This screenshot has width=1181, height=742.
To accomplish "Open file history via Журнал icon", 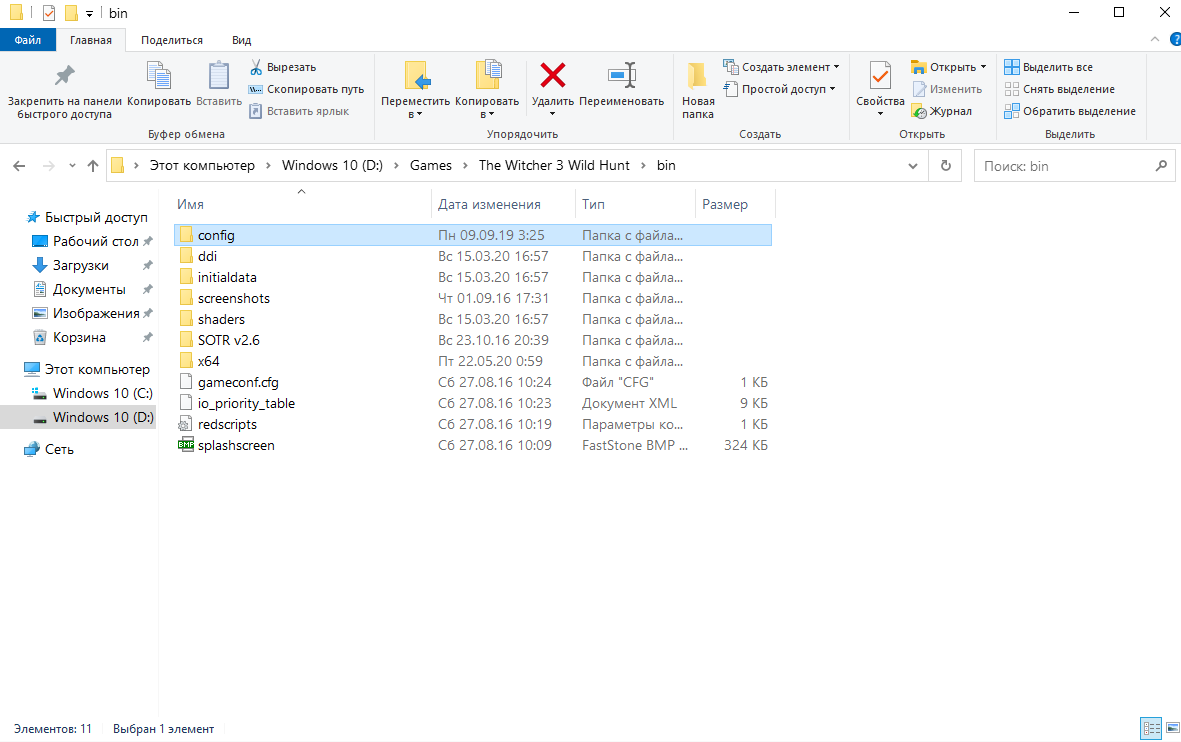I will [x=921, y=110].
